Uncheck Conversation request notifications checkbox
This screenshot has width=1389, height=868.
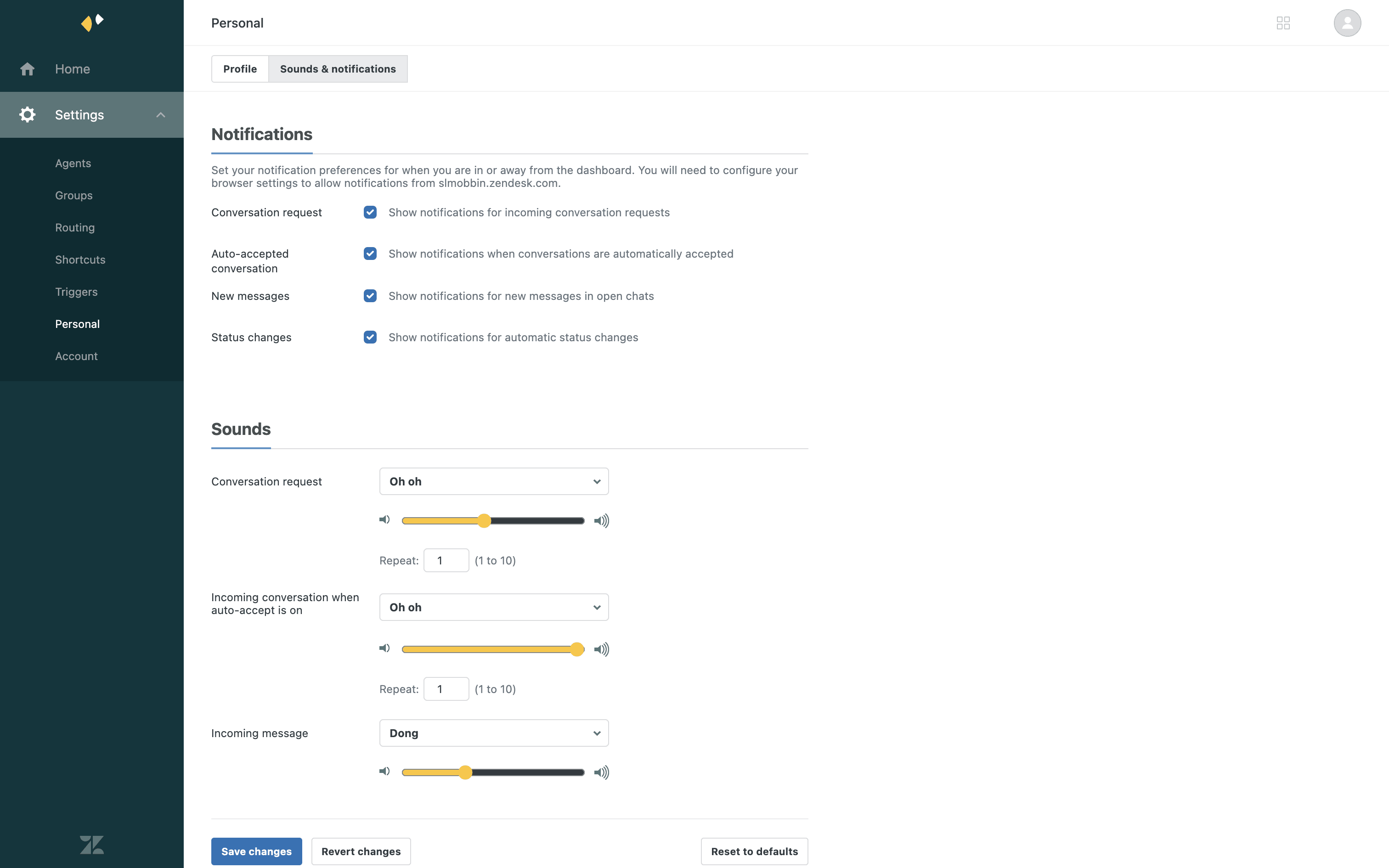tap(370, 212)
